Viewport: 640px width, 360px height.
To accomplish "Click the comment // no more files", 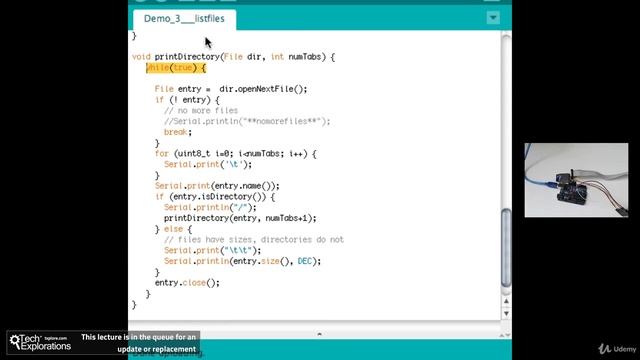I will click(201, 111).
